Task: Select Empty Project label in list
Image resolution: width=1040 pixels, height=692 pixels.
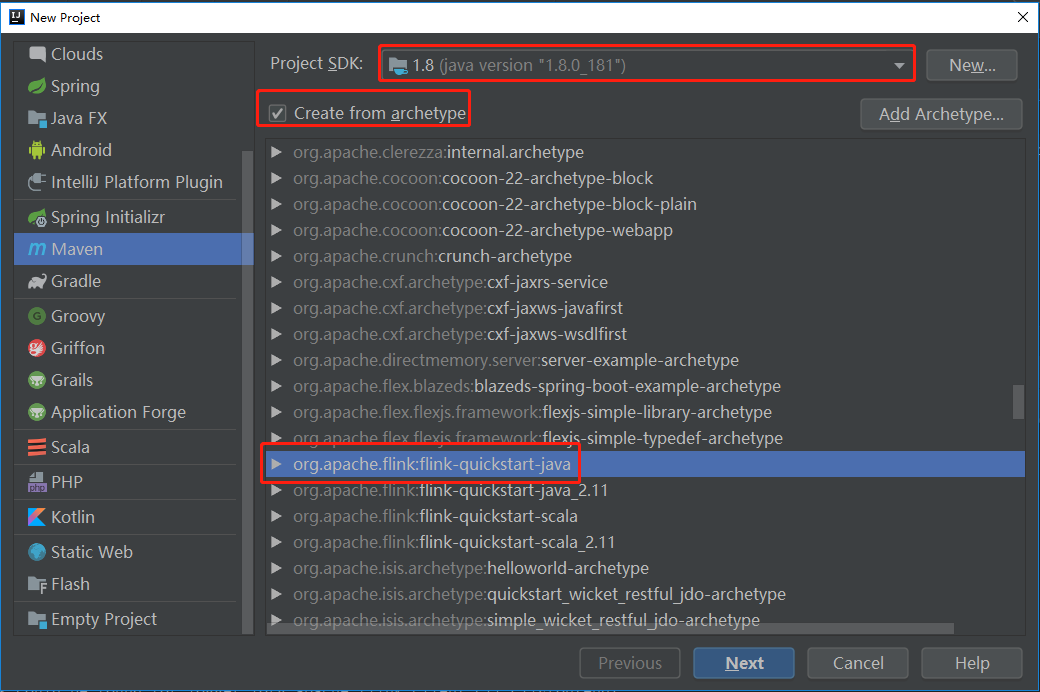Action: (104, 619)
